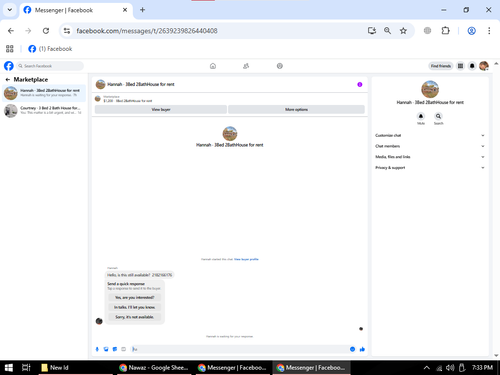500x375 pixels.
Task: Open the account profile picture menu
Action: 484,66
